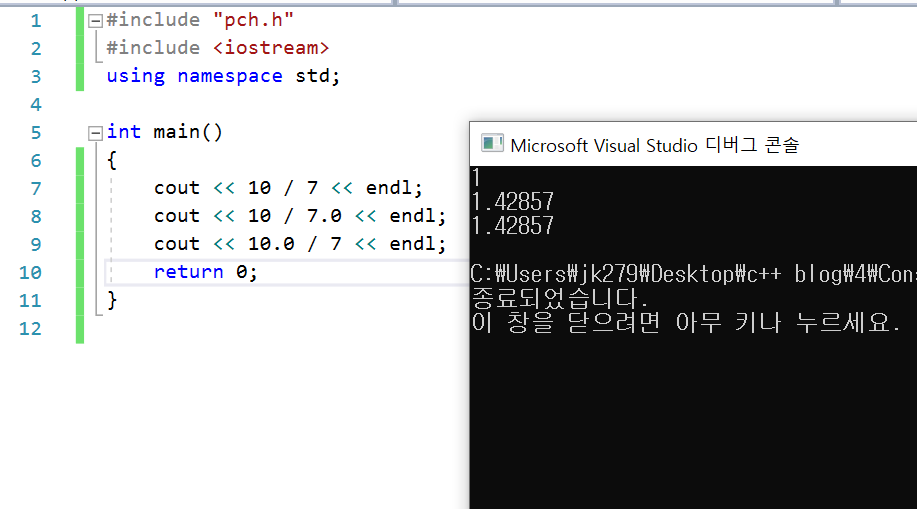The width and height of the screenshot is (917, 509).
Task: Click 'endl;' on line 9
Action: pyautogui.click(x=418, y=245)
